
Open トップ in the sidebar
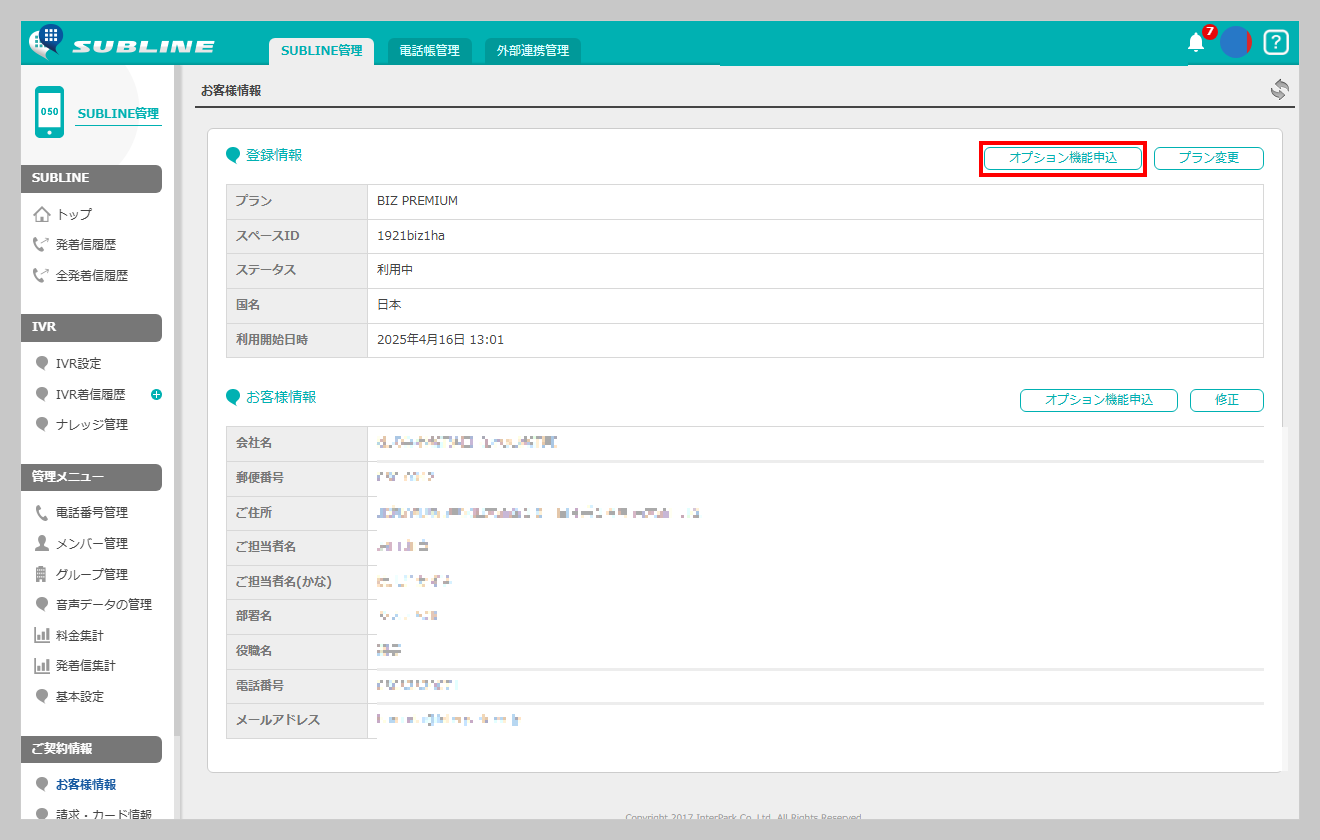(74, 214)
